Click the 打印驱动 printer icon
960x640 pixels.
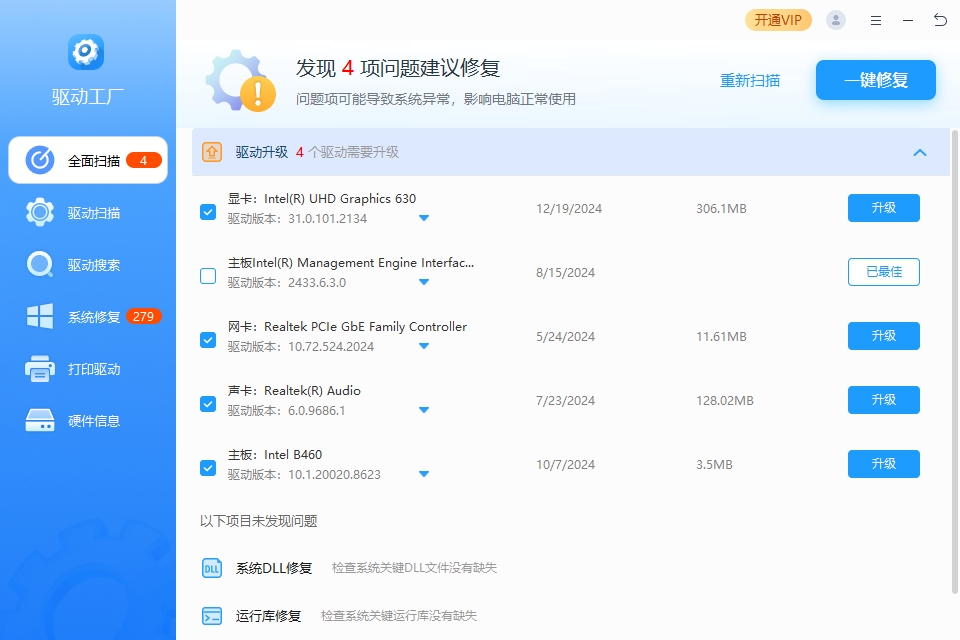40,369
